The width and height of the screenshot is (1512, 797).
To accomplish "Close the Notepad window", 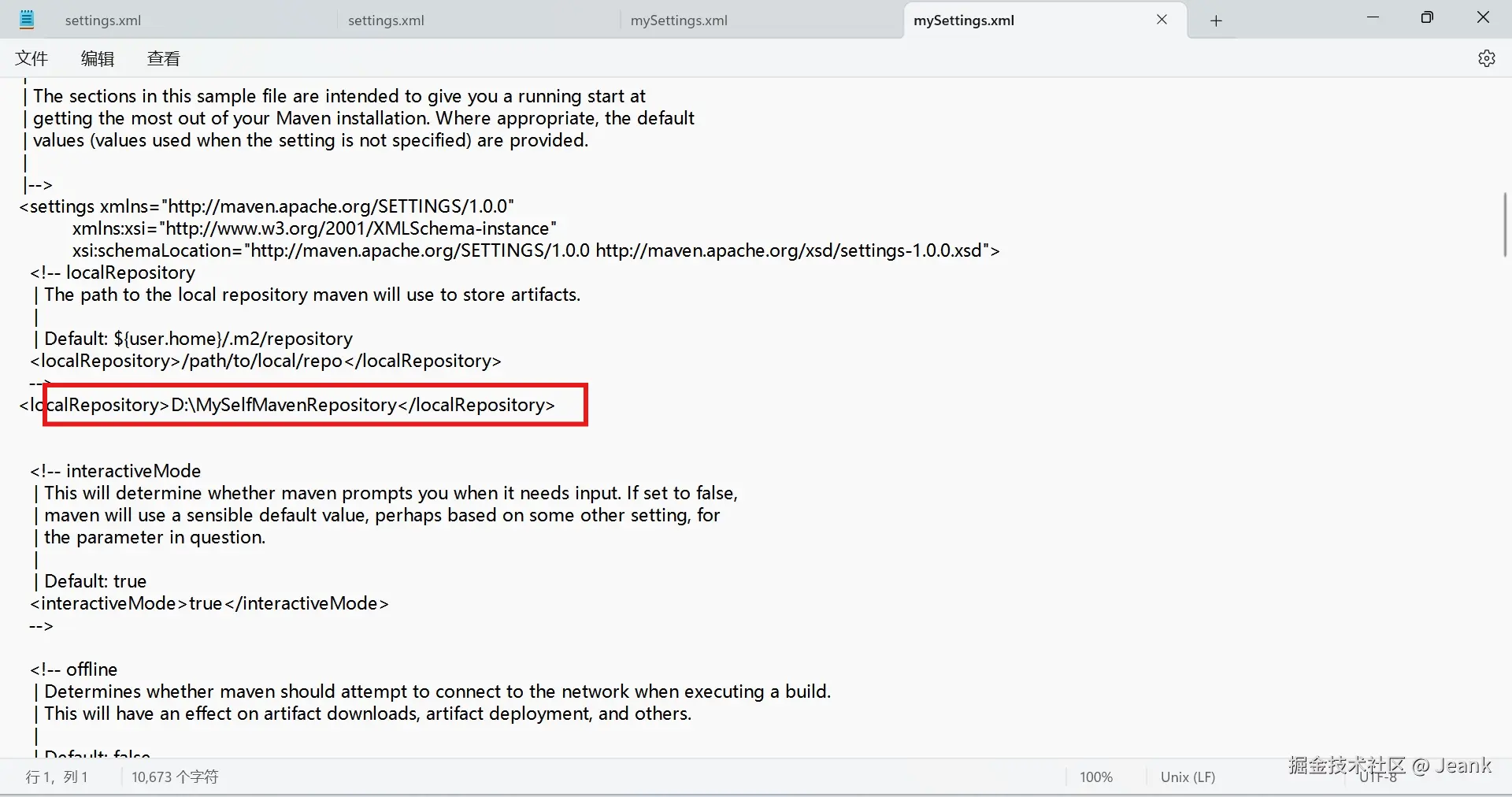I will tap(1483, 17).
